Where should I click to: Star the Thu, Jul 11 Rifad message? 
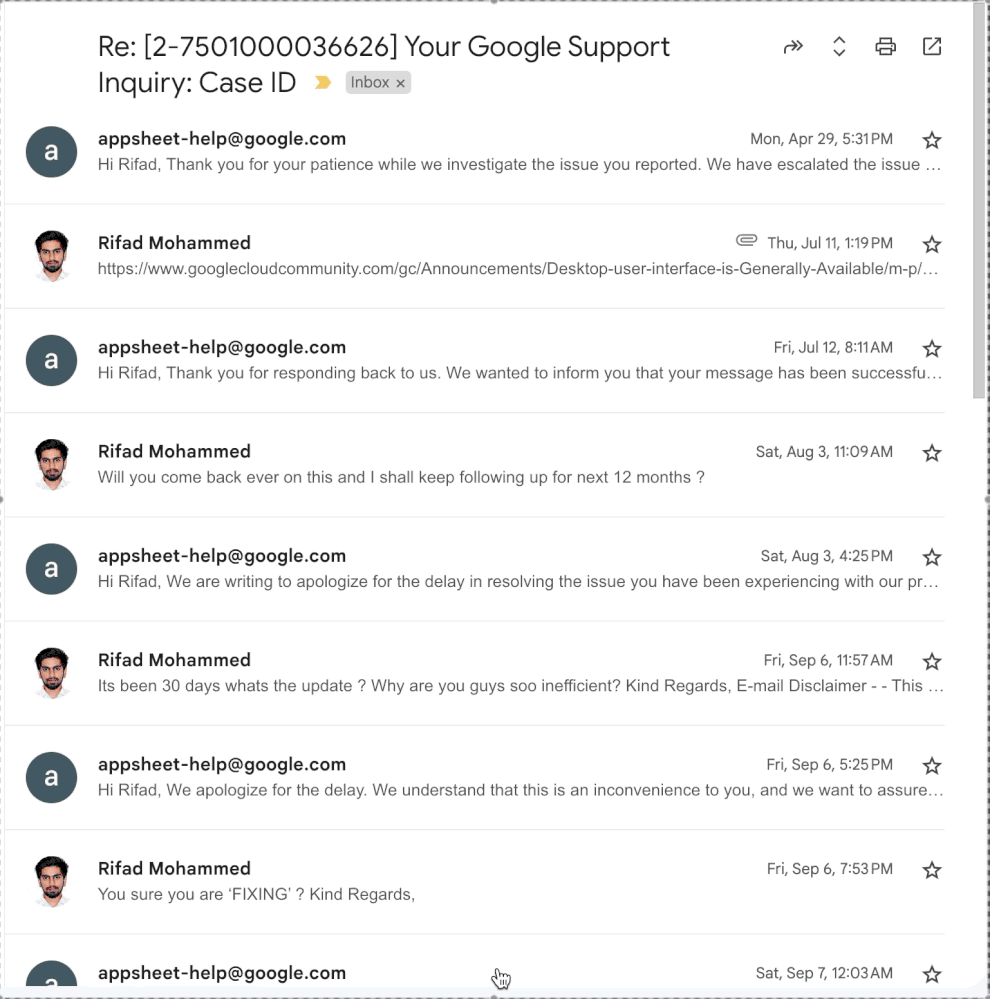pos(932,244)
